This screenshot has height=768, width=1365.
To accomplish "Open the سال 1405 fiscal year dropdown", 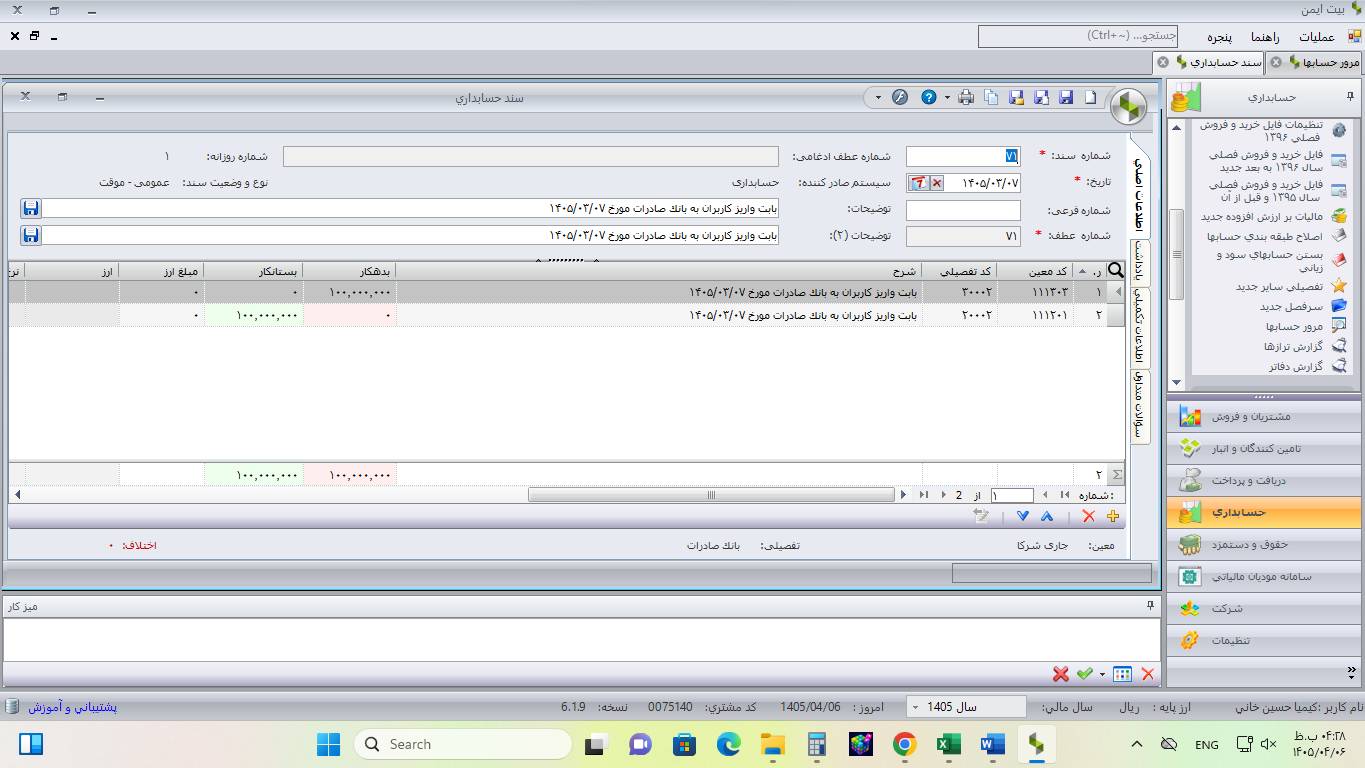I will pyautogui.click(x=966, y=707).
